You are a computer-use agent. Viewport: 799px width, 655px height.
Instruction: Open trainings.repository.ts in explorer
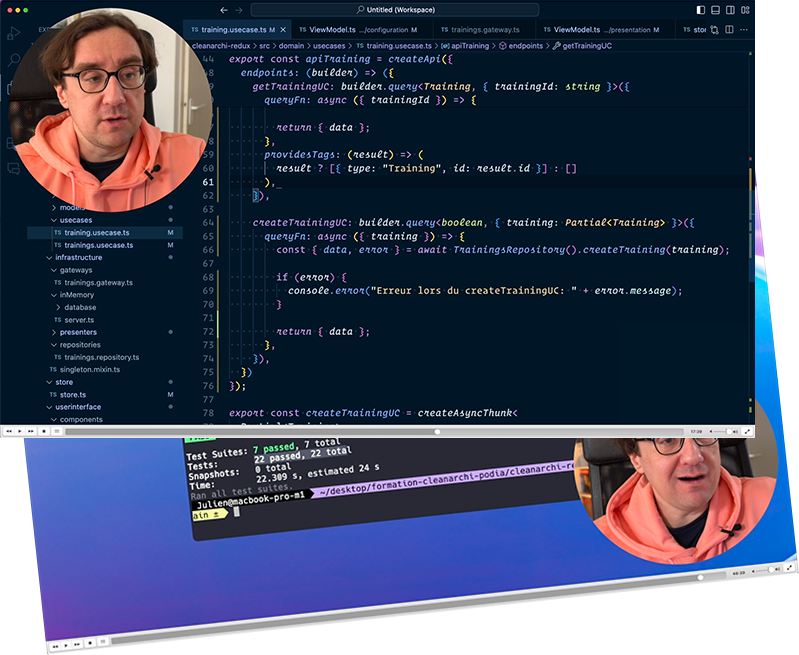[101, 357]
